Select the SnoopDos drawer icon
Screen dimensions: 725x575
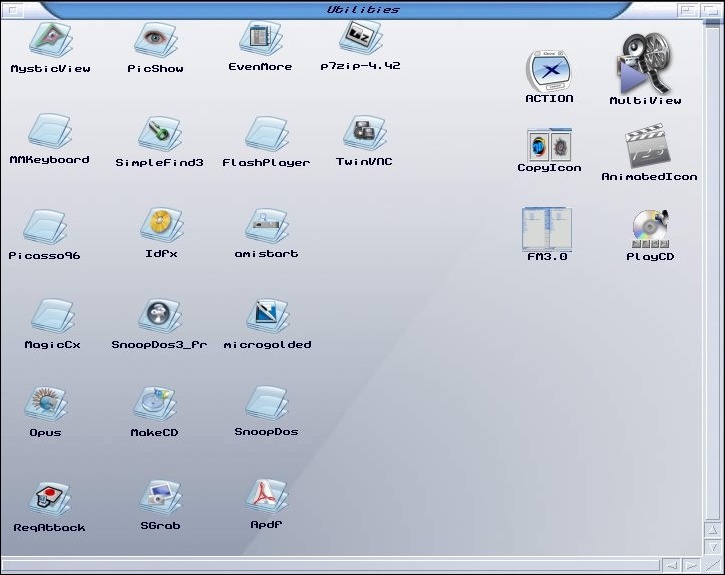pos(267,404)
